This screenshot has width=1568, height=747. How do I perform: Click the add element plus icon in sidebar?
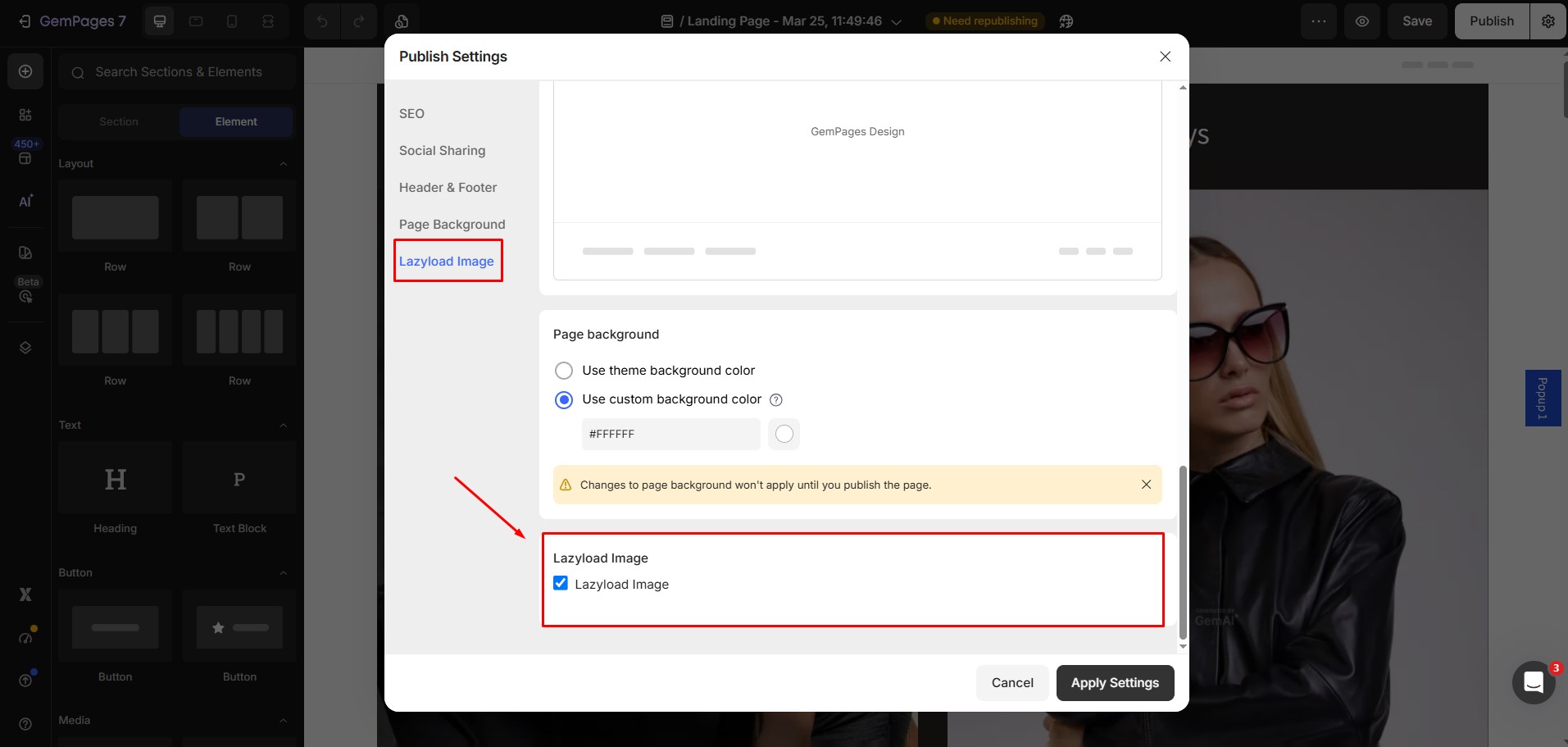[25, 71]
